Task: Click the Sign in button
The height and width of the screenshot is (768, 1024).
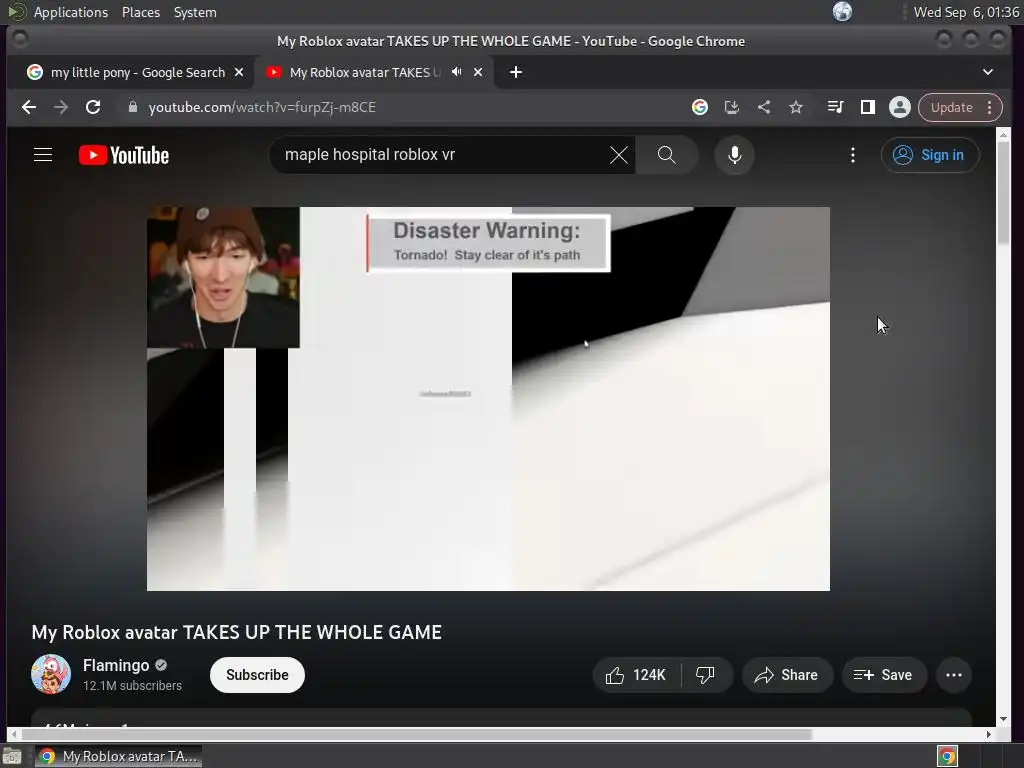Action: [930, 155]
